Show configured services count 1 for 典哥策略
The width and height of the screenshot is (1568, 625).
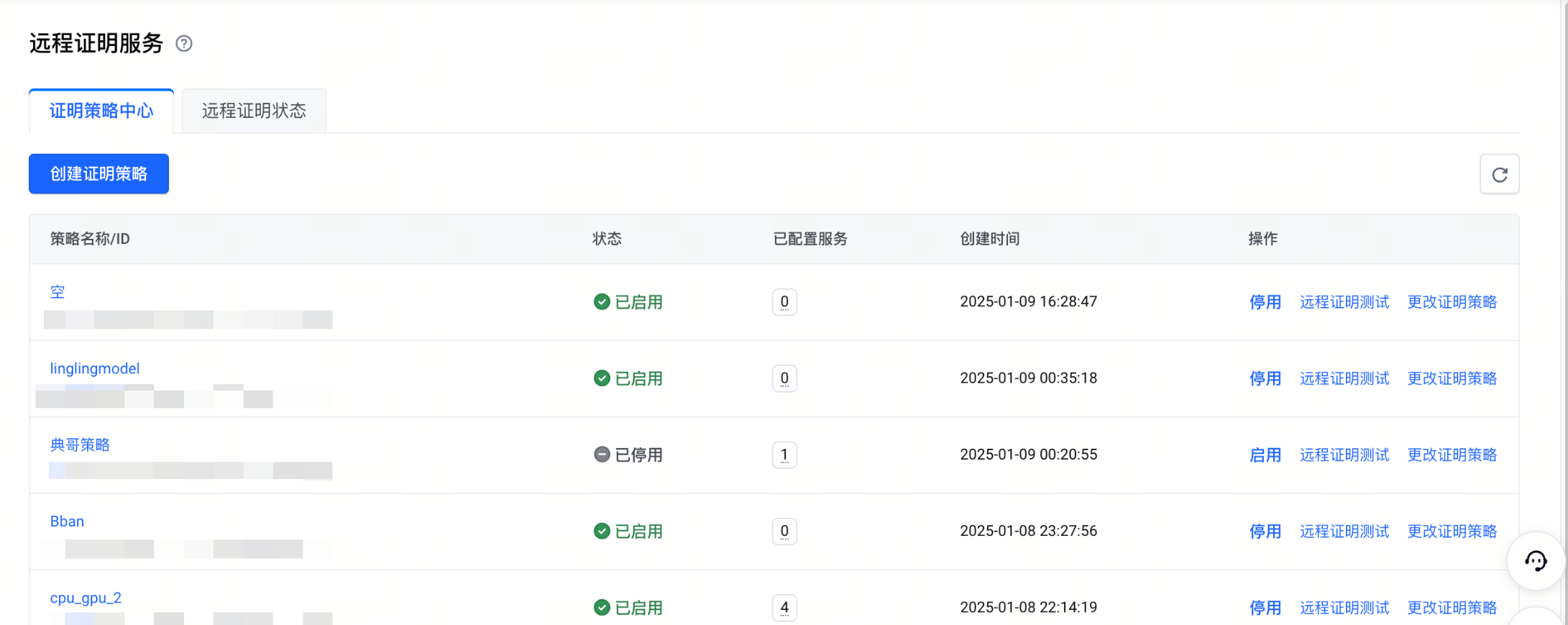(x=784, y=455)
